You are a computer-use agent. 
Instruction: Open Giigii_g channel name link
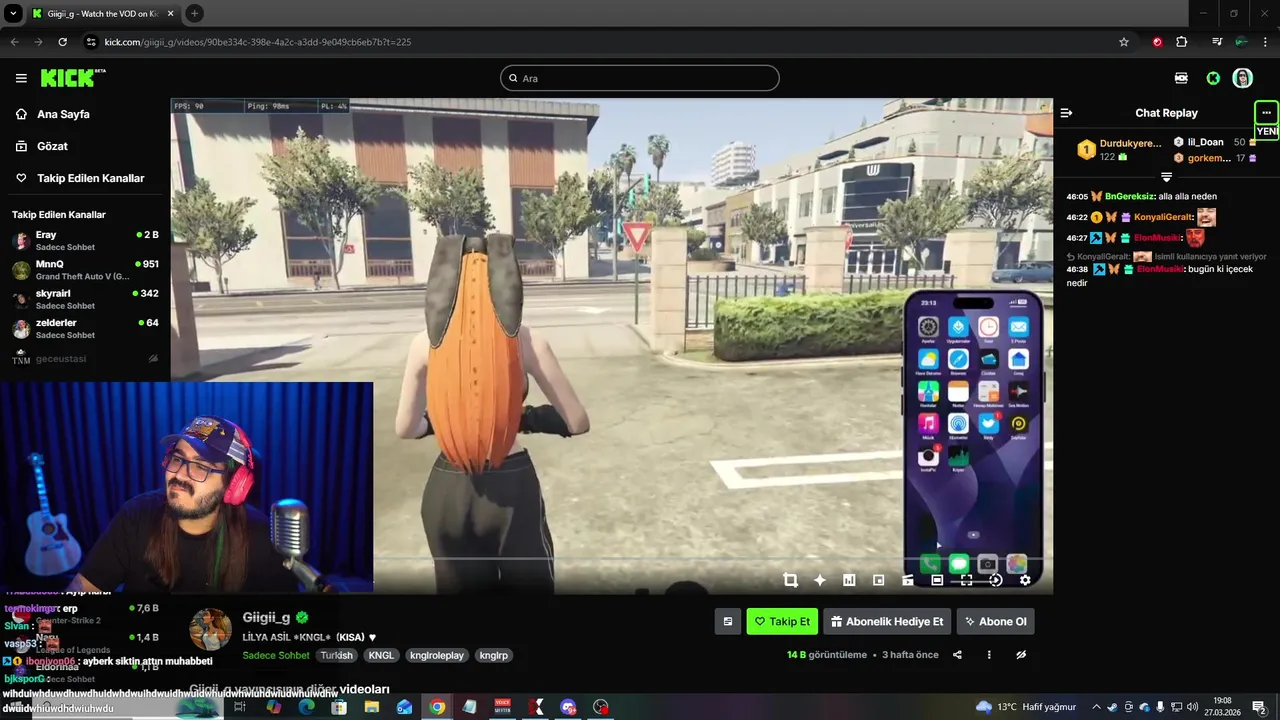pyautogui.click(x=266, y=618)
